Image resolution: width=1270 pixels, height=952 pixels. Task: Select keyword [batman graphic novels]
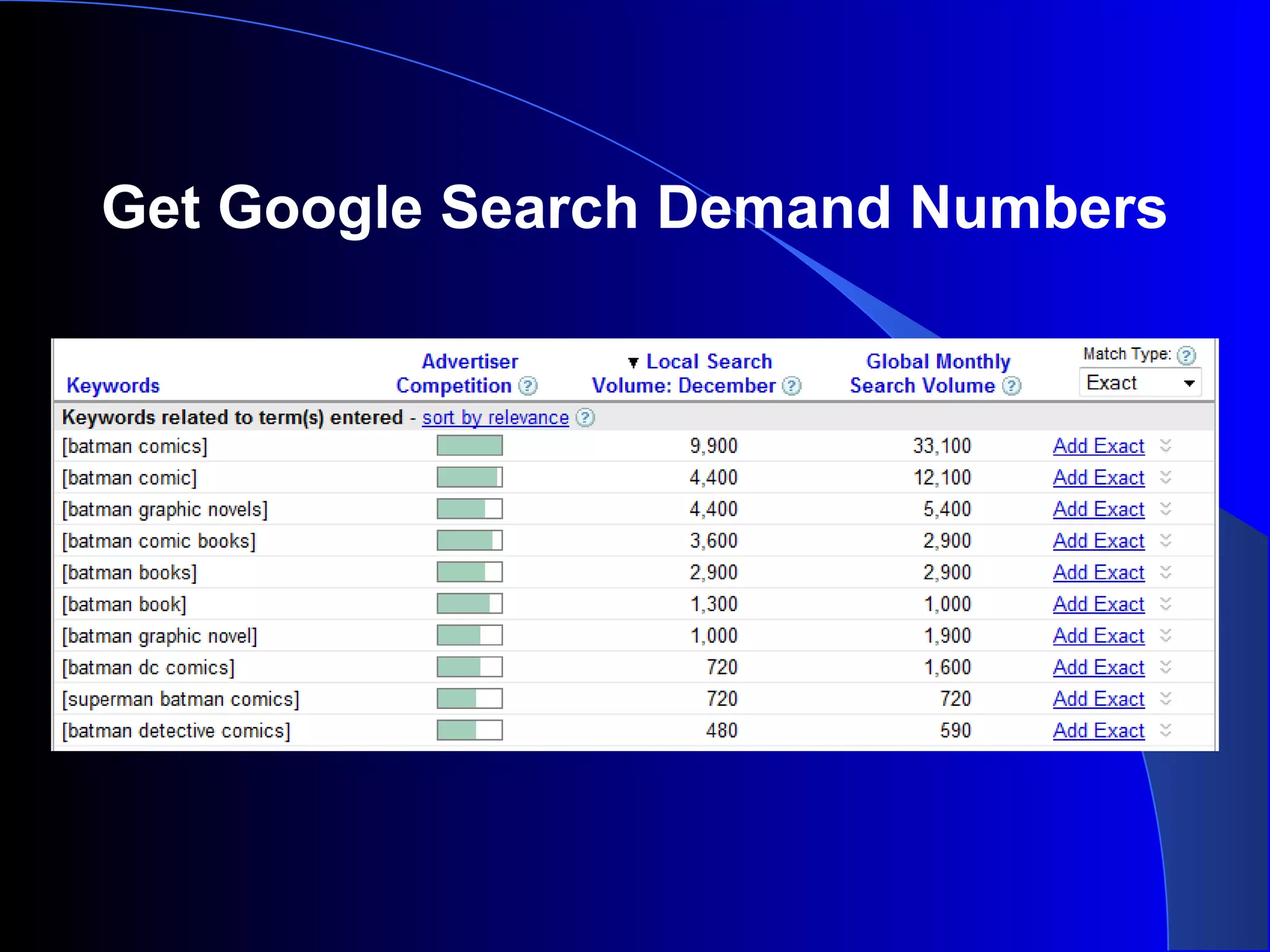coord(165,509)
